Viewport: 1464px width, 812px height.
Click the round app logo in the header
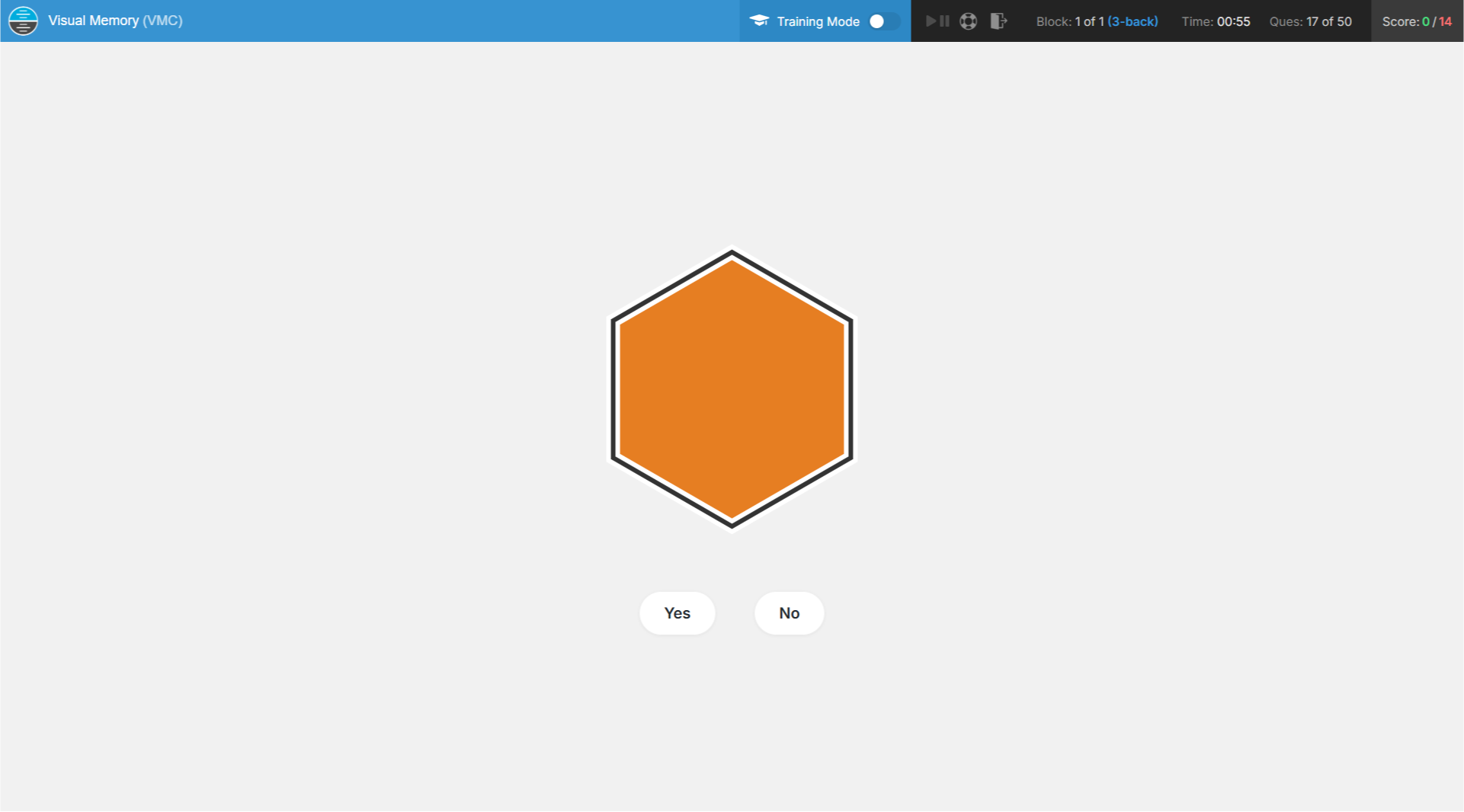pos(23,21)
